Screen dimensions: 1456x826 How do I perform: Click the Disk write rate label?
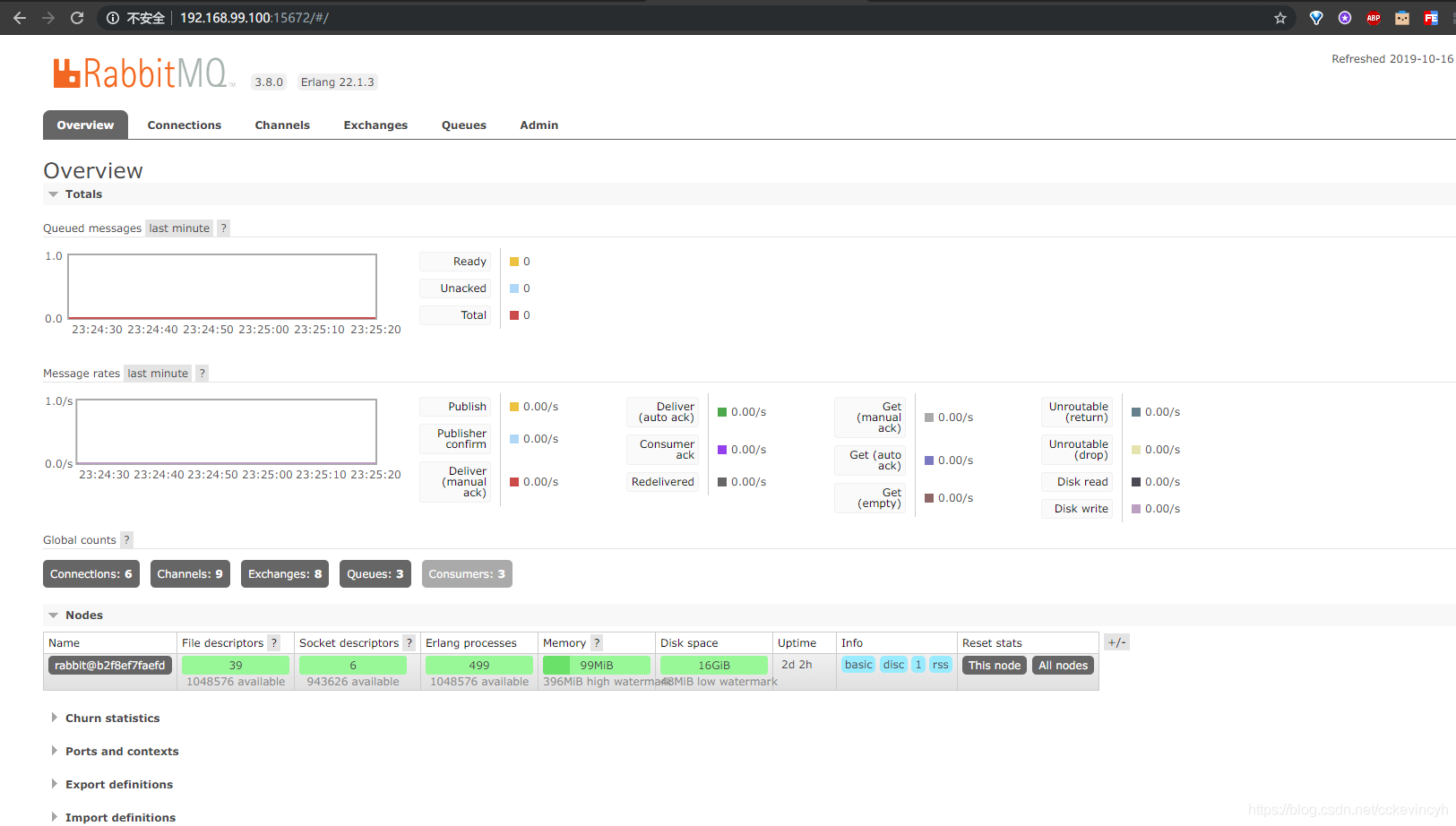tap(1077, 509)
